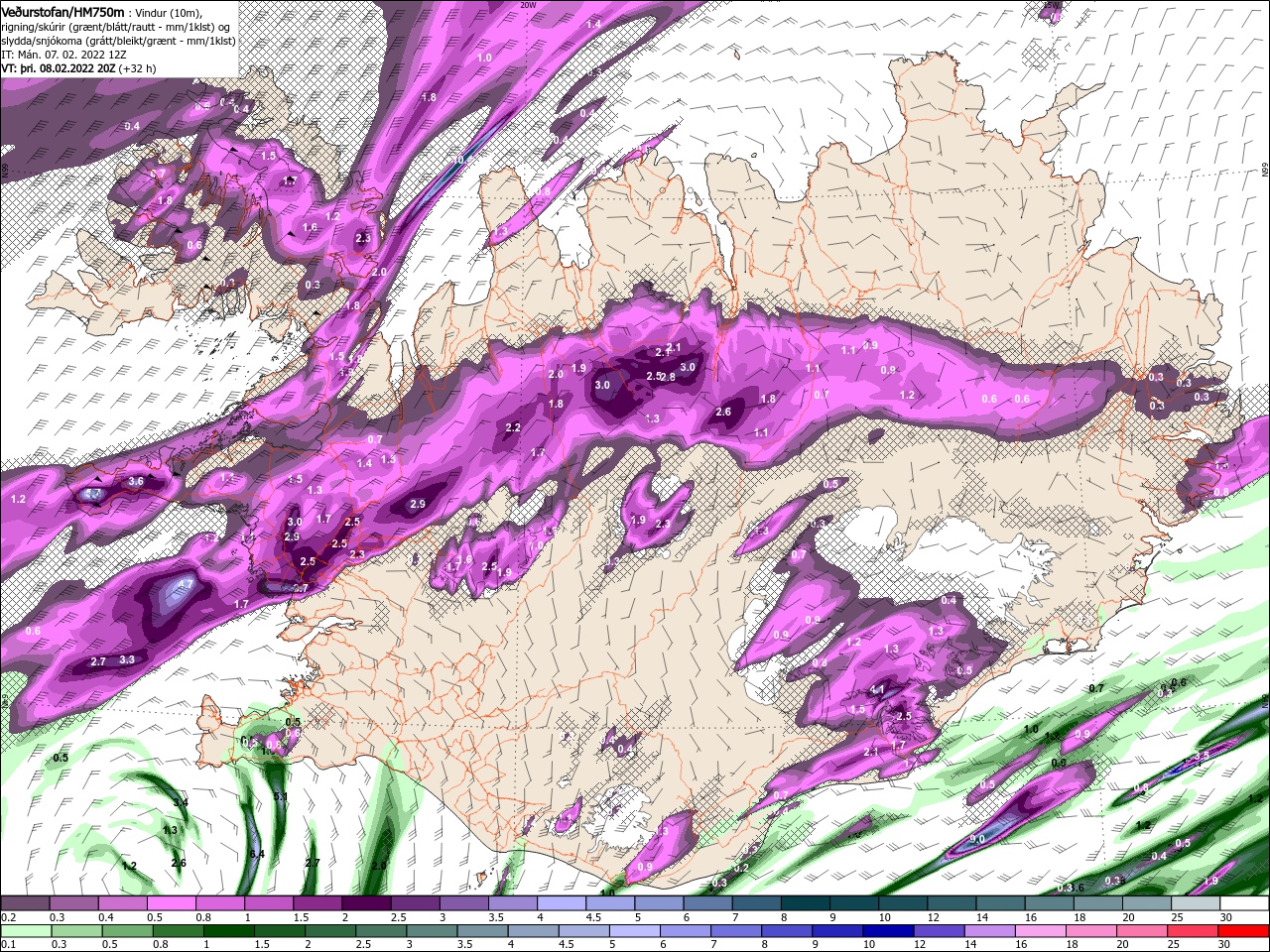Pick the crimson swatch labeled 25 in lower legend

tap(1192, 931)
